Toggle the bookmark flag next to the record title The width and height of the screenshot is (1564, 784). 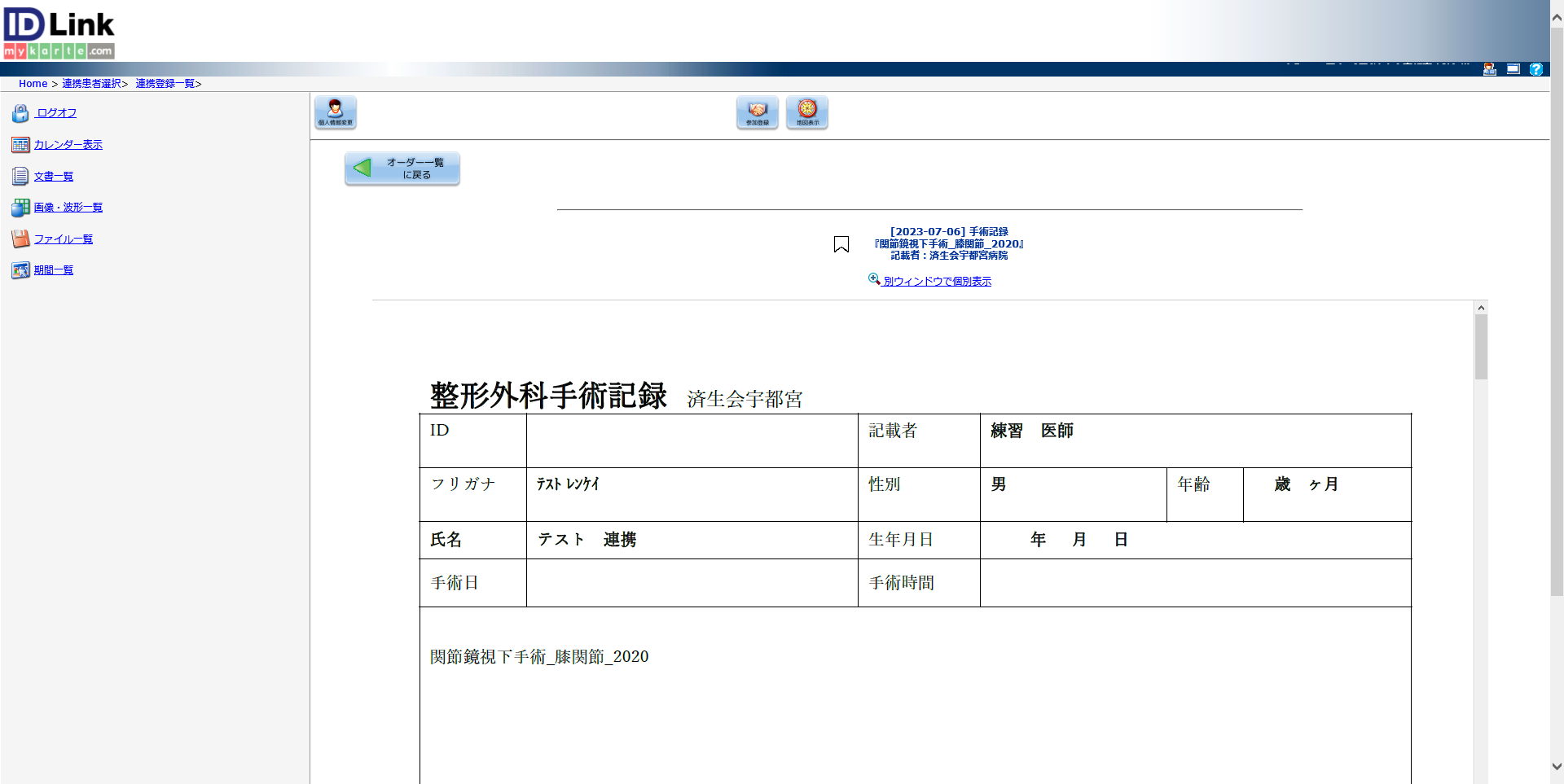click(x=841, y=243)
